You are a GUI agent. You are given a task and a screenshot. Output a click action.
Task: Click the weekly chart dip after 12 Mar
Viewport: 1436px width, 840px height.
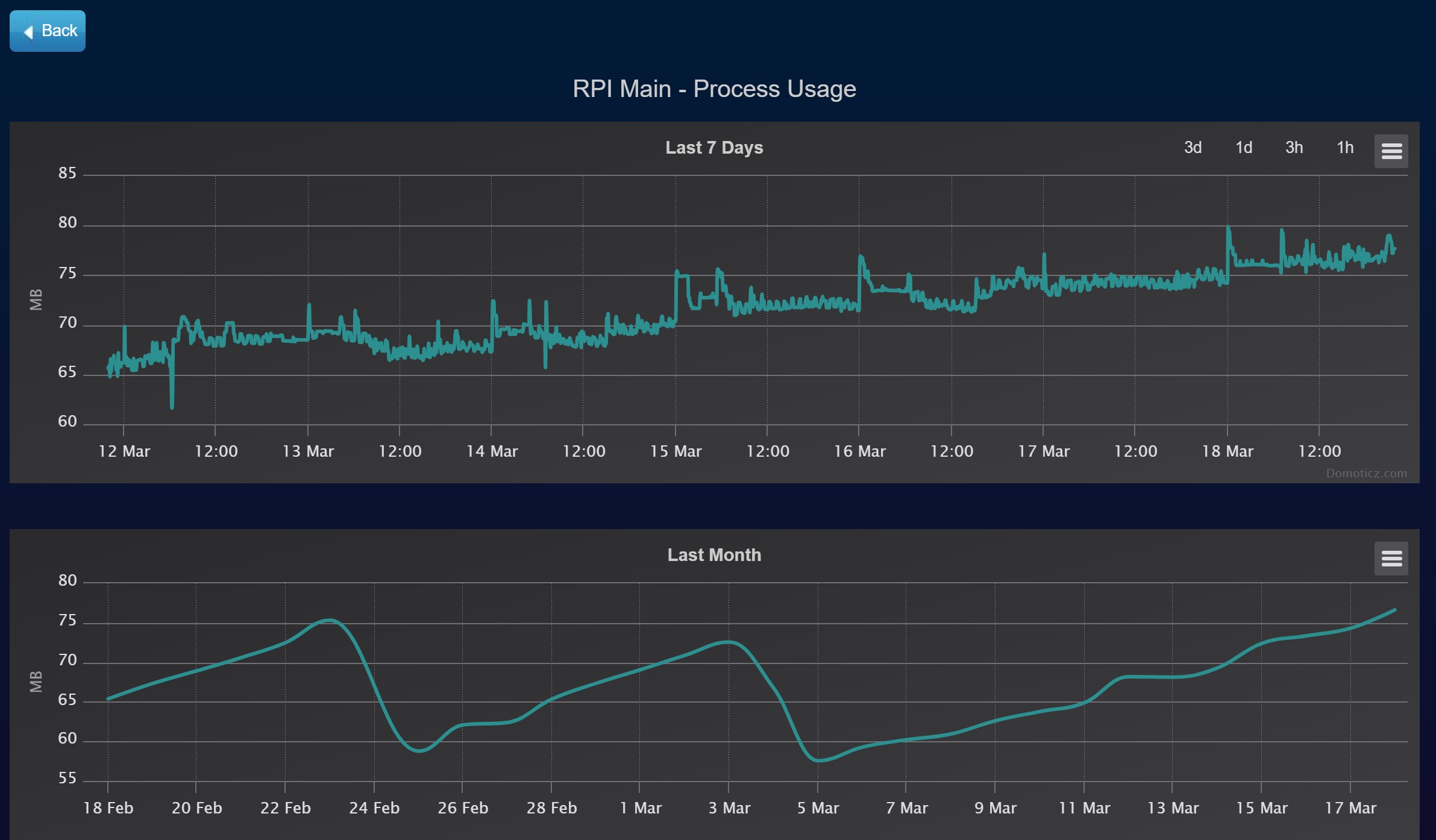coord(172,406)
